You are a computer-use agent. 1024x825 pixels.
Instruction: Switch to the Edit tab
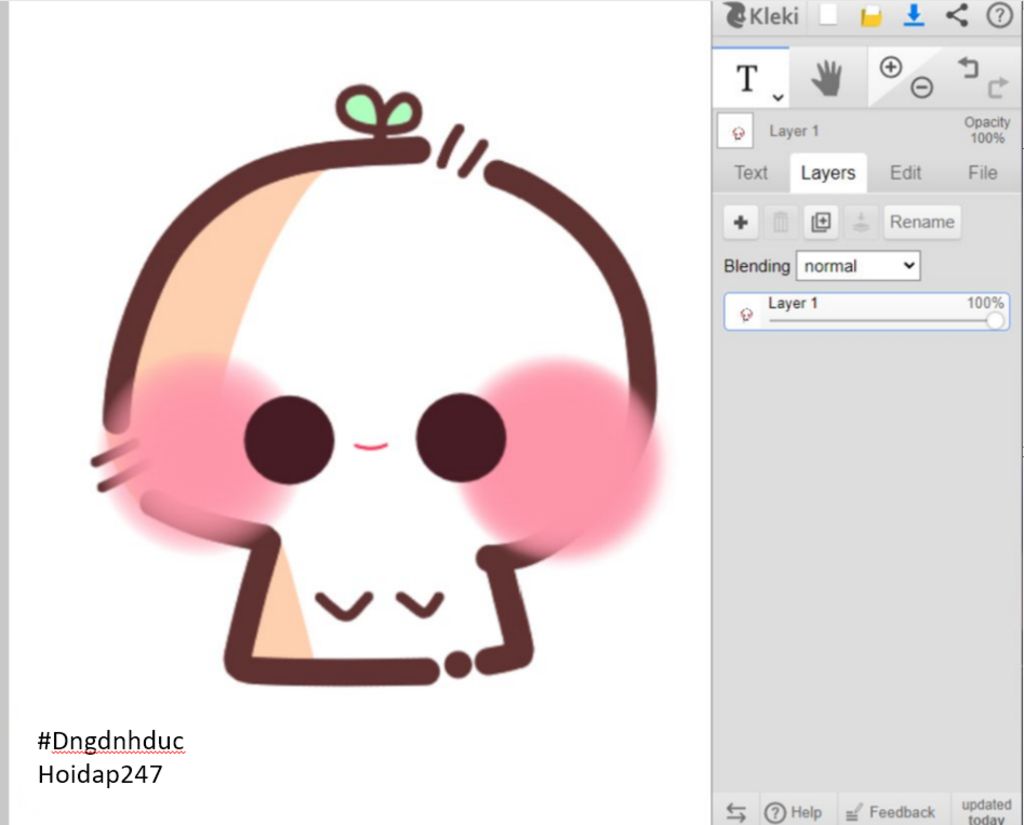coord(905,173)
